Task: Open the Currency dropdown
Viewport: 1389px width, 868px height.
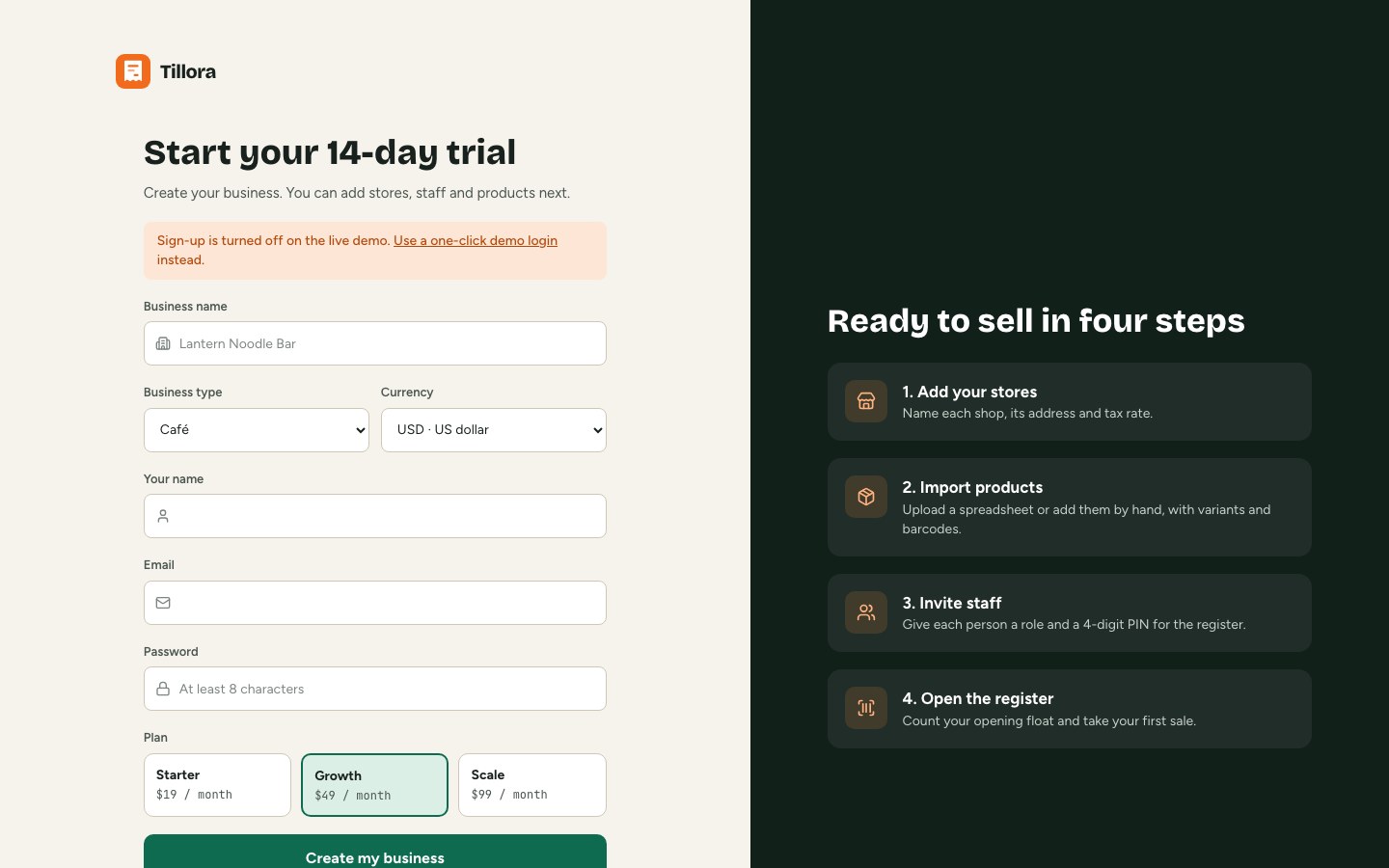Action: click(x=494, y=430)
